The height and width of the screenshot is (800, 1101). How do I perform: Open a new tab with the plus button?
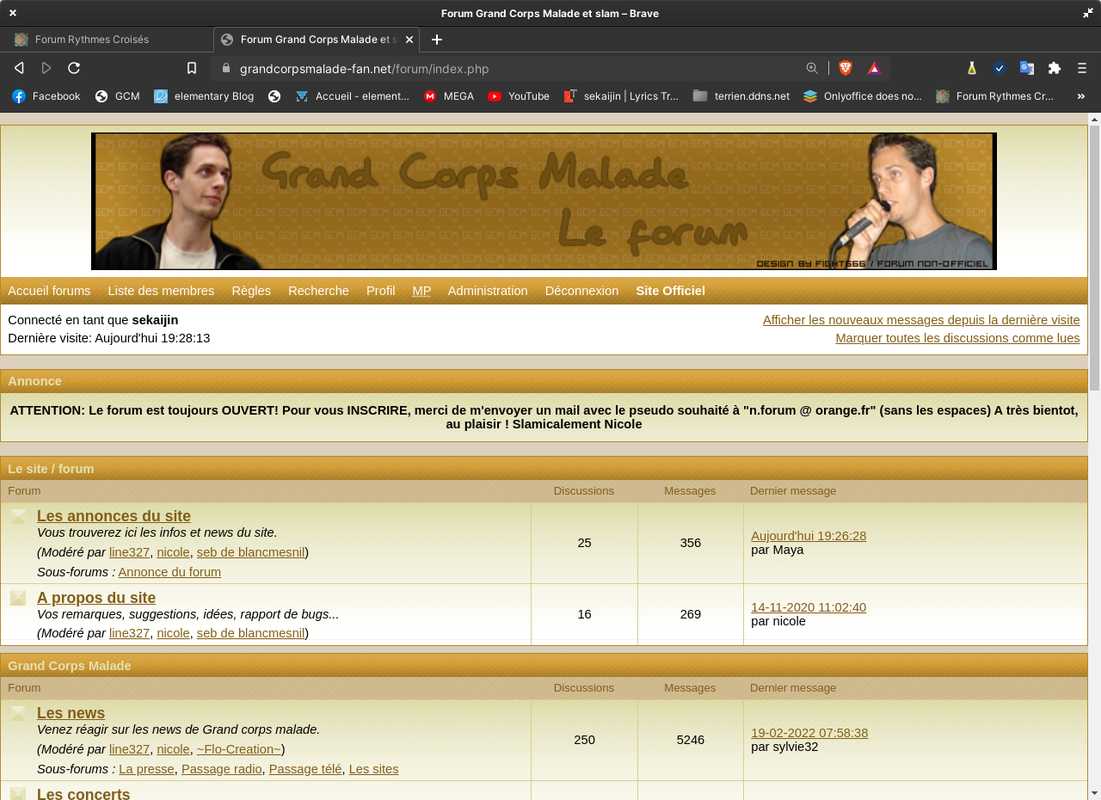[x=437, y=39]
